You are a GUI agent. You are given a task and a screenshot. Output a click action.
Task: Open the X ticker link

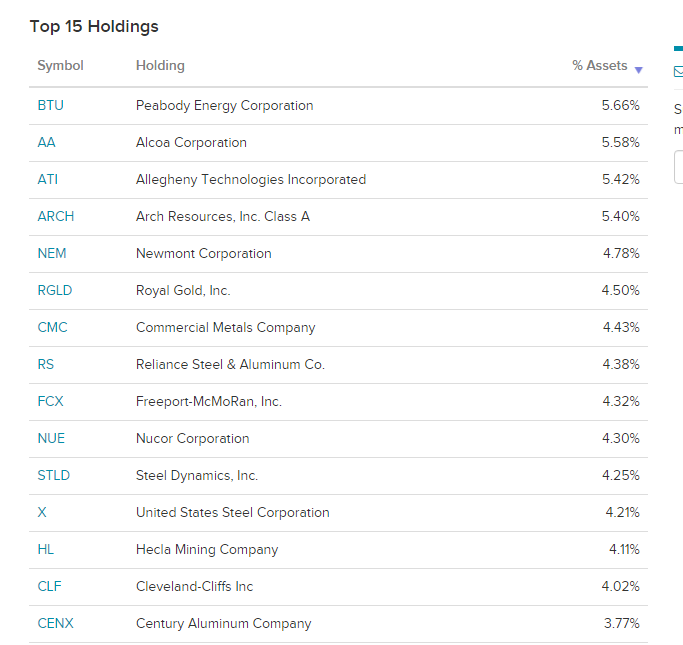tap(42, 513)
